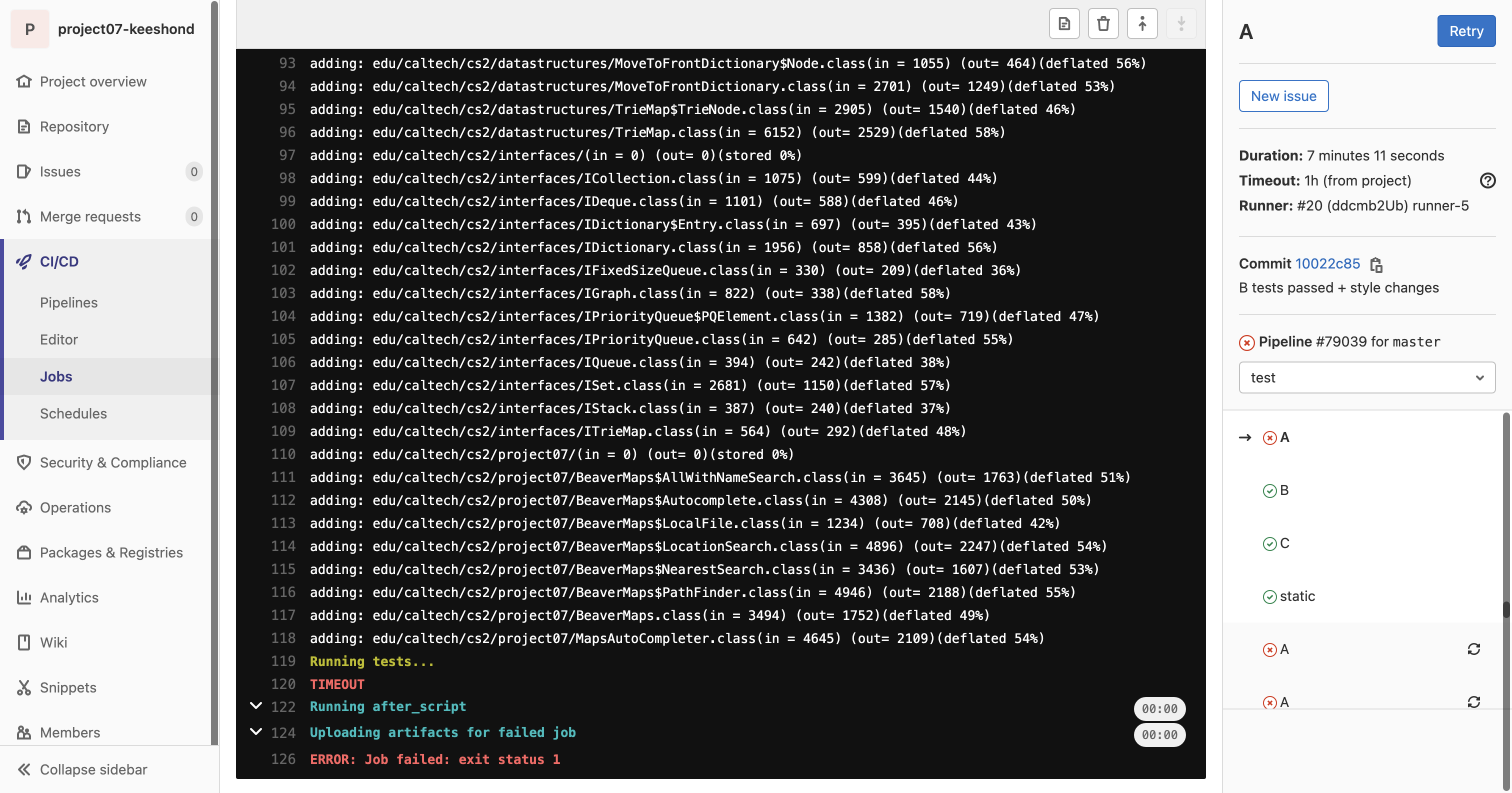
Task: Open commit 10022c85 link
Action: (1327, 263)
